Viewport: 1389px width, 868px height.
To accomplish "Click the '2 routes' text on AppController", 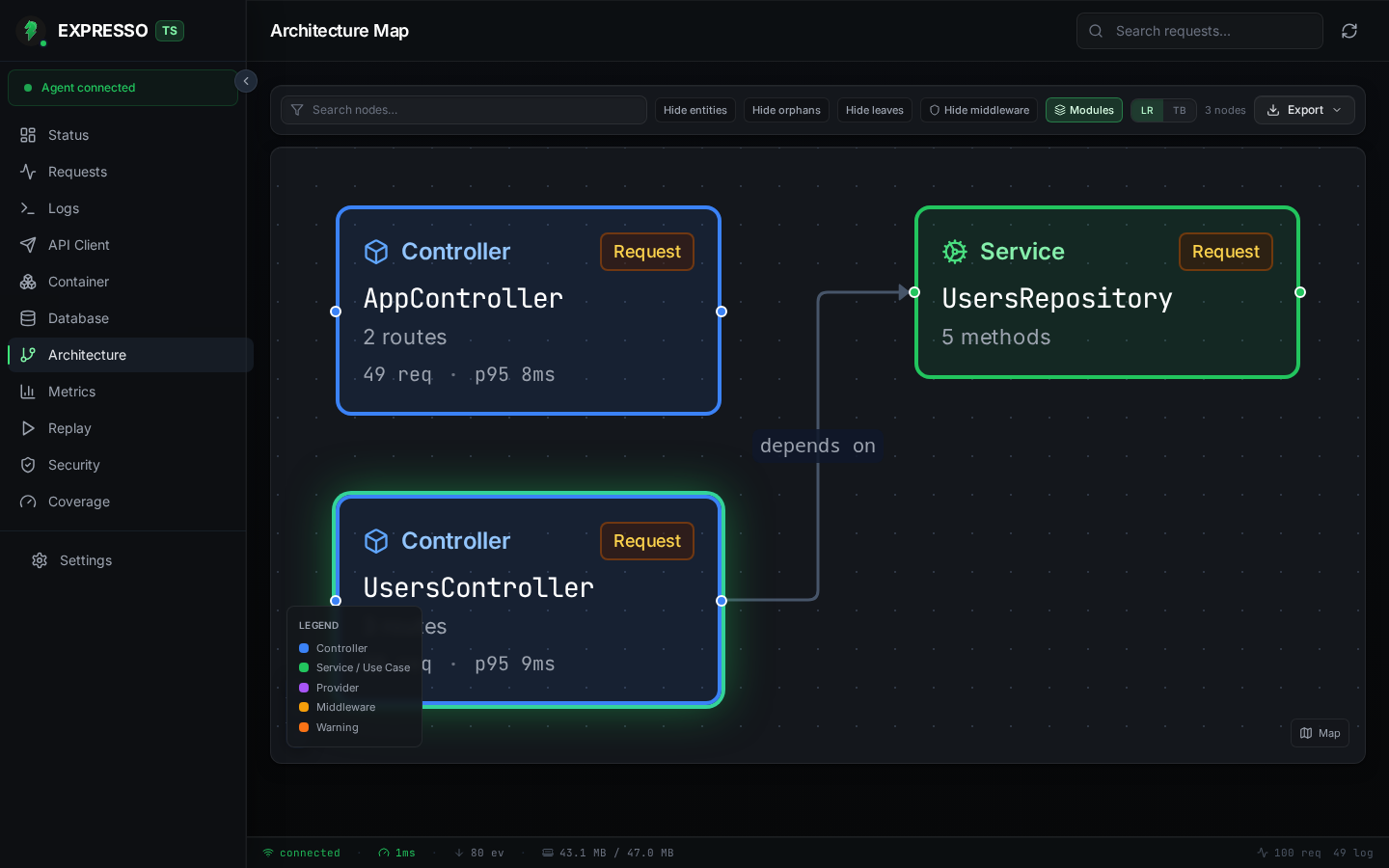I will pos(405,338).
